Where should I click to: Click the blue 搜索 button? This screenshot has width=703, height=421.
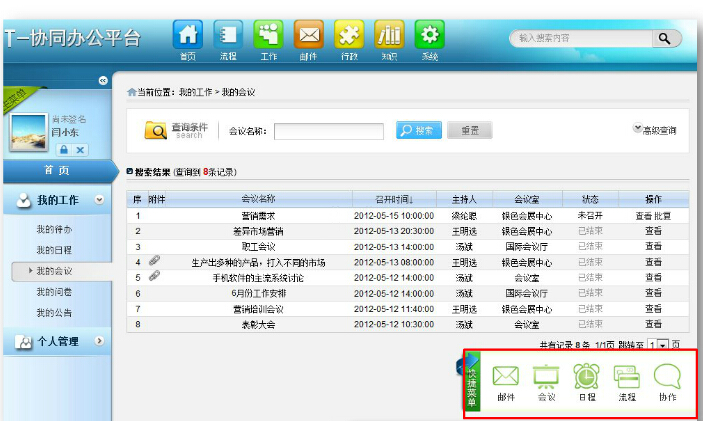click(419, 130)
